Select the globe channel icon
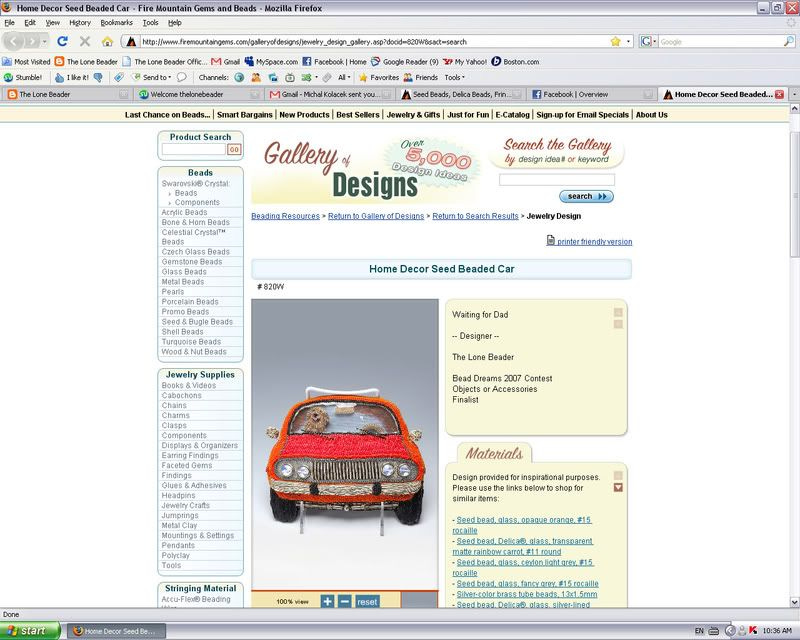 tap(239, 78)
